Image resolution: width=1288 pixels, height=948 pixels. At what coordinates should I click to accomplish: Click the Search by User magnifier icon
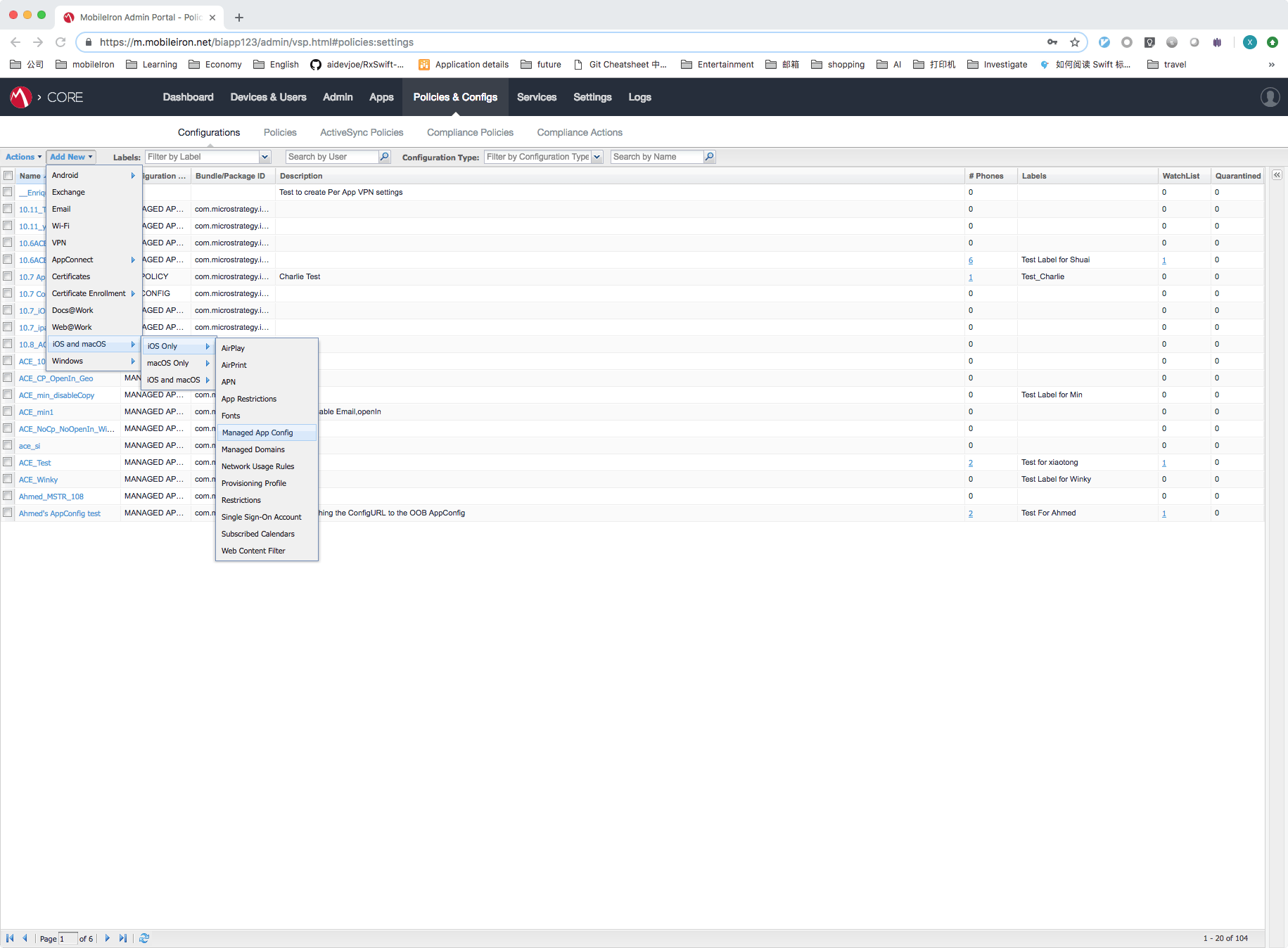385,157
